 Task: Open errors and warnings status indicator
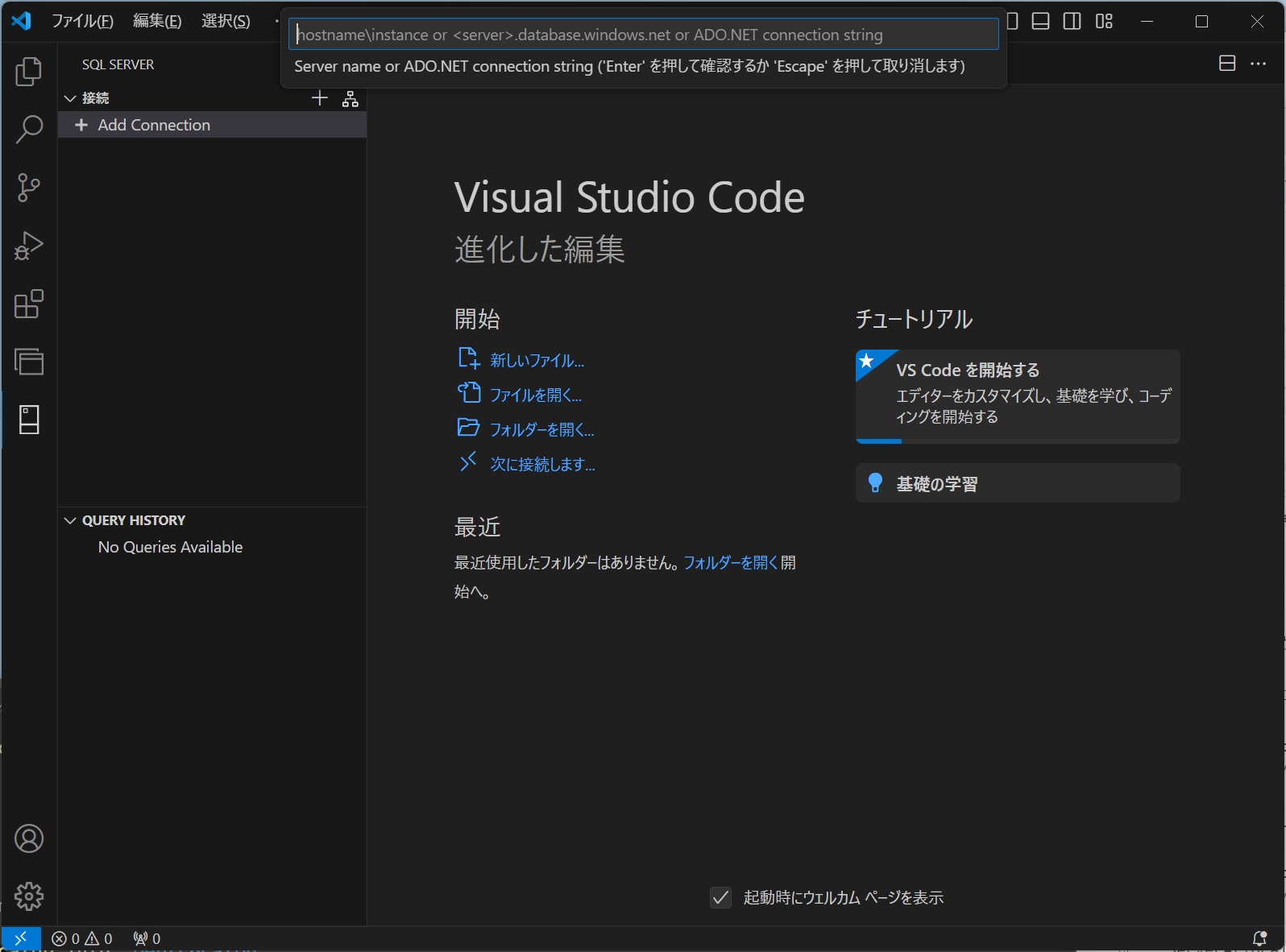point(82,938)
